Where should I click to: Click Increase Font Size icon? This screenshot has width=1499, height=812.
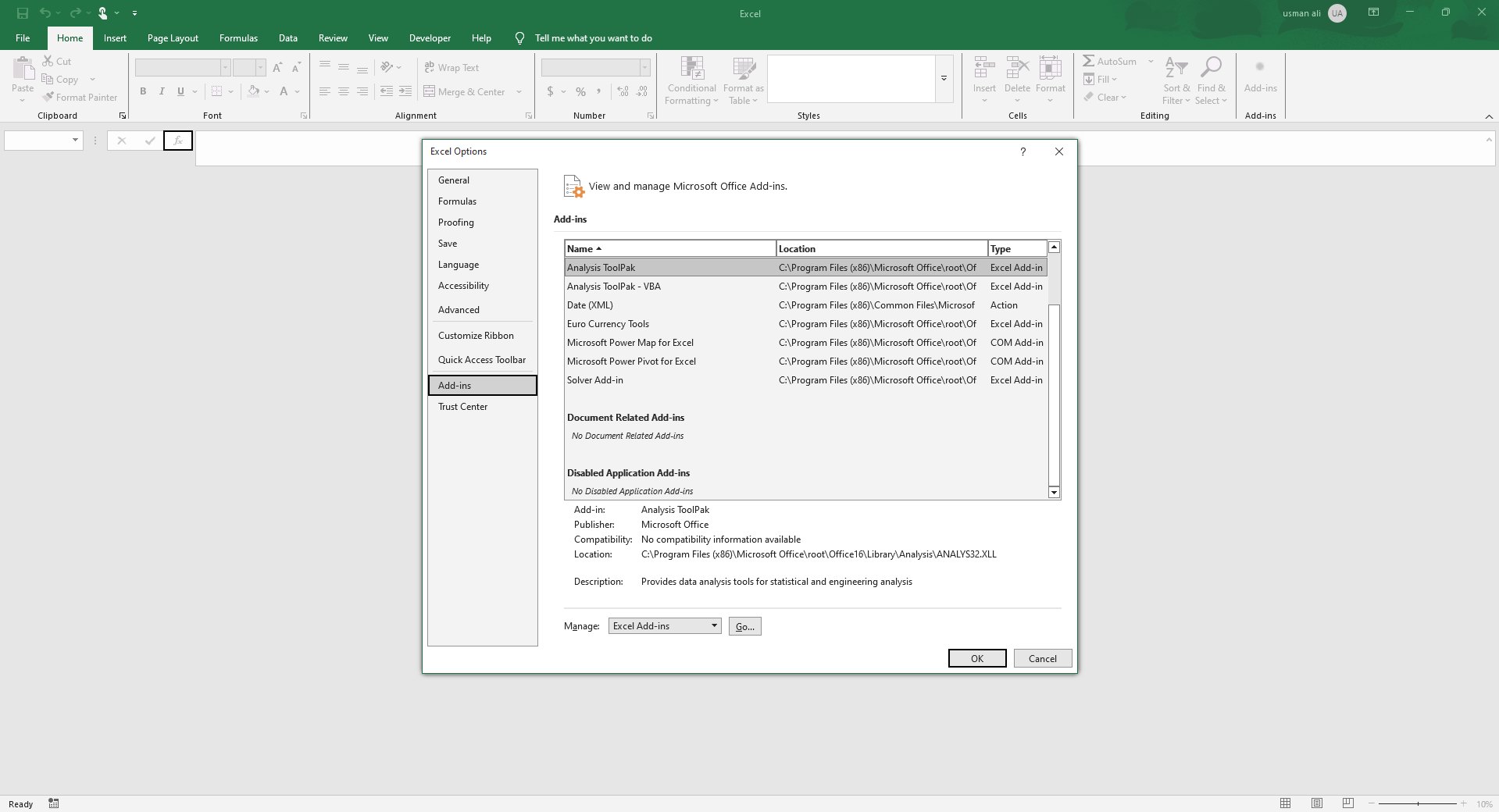277,68
